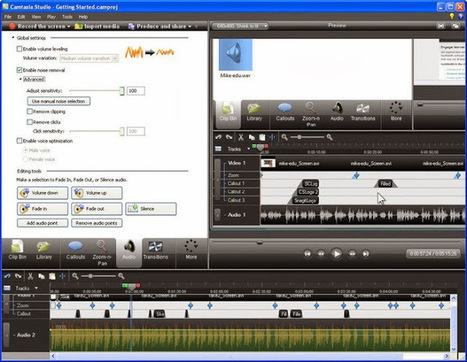Uncheck Enable noise removal

pyautogui.click(x=19, y=70)
